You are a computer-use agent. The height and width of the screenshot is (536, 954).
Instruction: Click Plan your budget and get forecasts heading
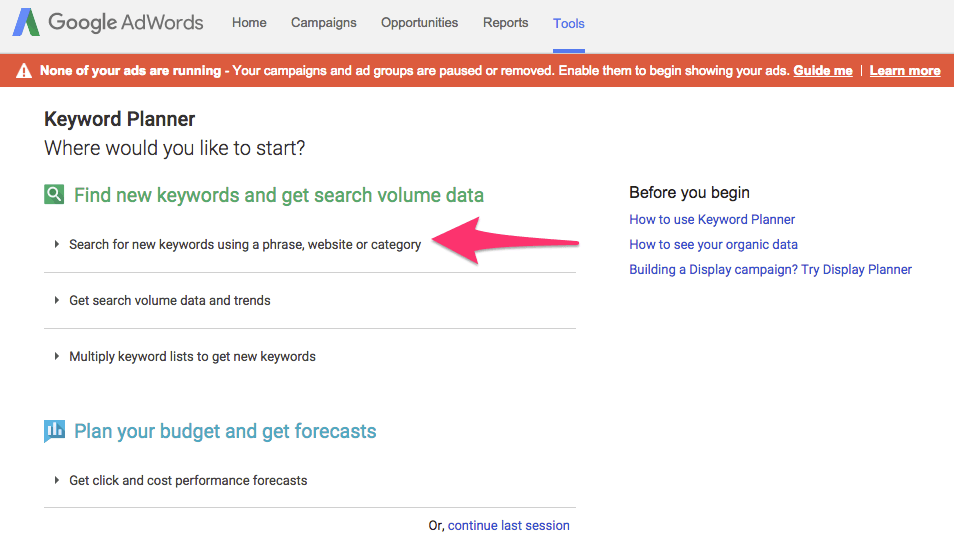225,431
